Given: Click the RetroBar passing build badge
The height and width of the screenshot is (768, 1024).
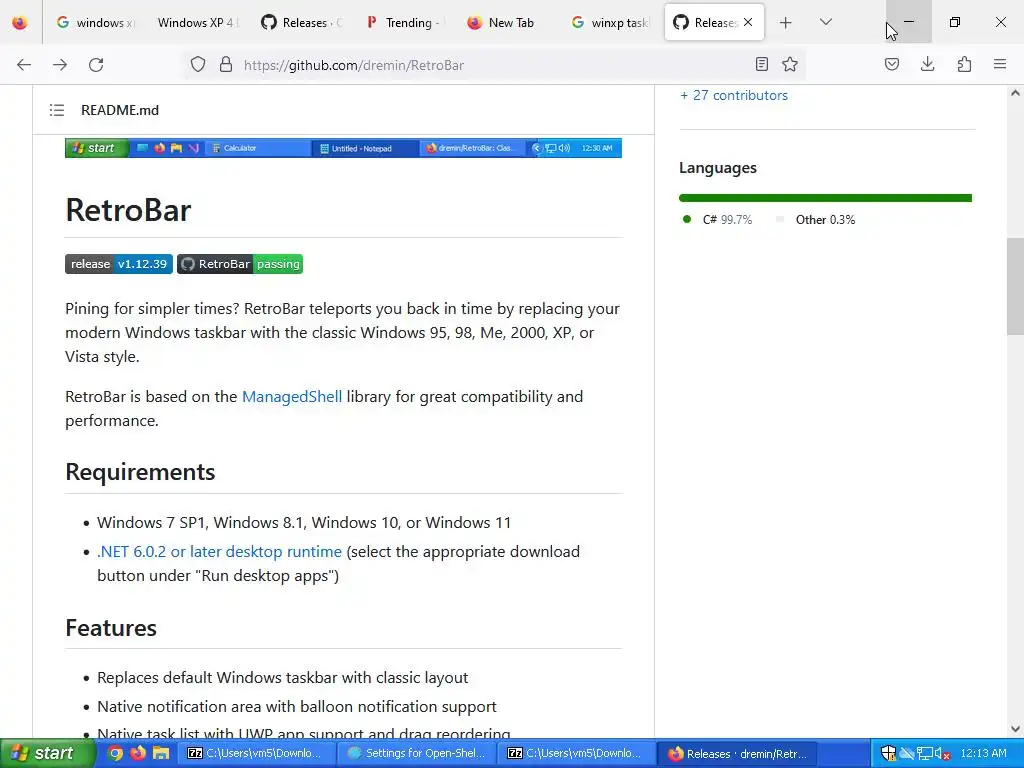Looking at the screenshot, I should 240,264.
